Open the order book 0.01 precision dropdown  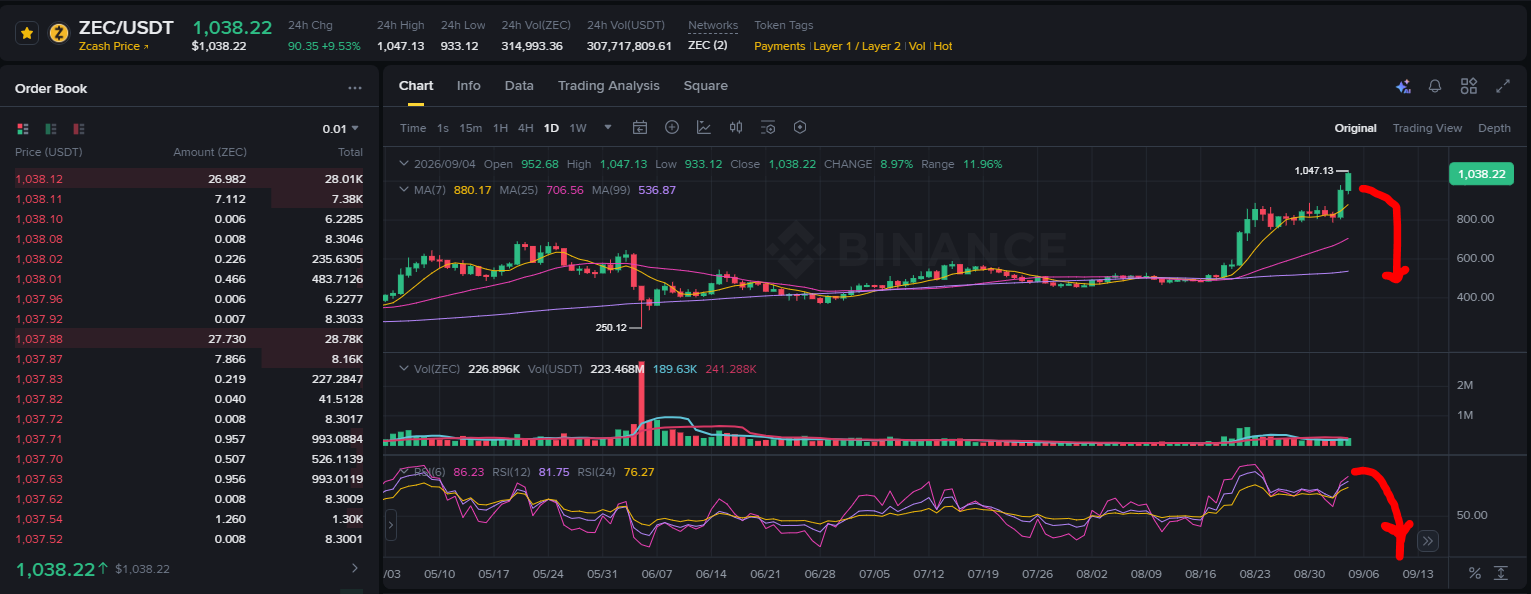click(x=341, y=129)
